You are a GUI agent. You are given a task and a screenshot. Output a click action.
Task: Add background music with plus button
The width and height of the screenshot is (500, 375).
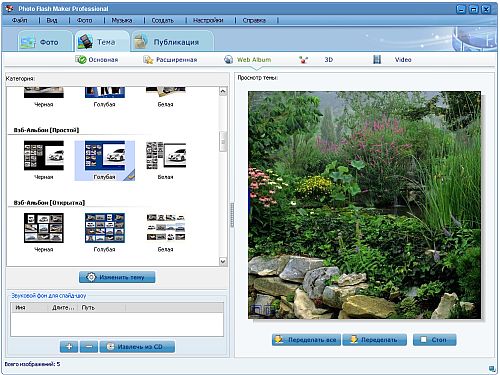(x=69, y=347)
